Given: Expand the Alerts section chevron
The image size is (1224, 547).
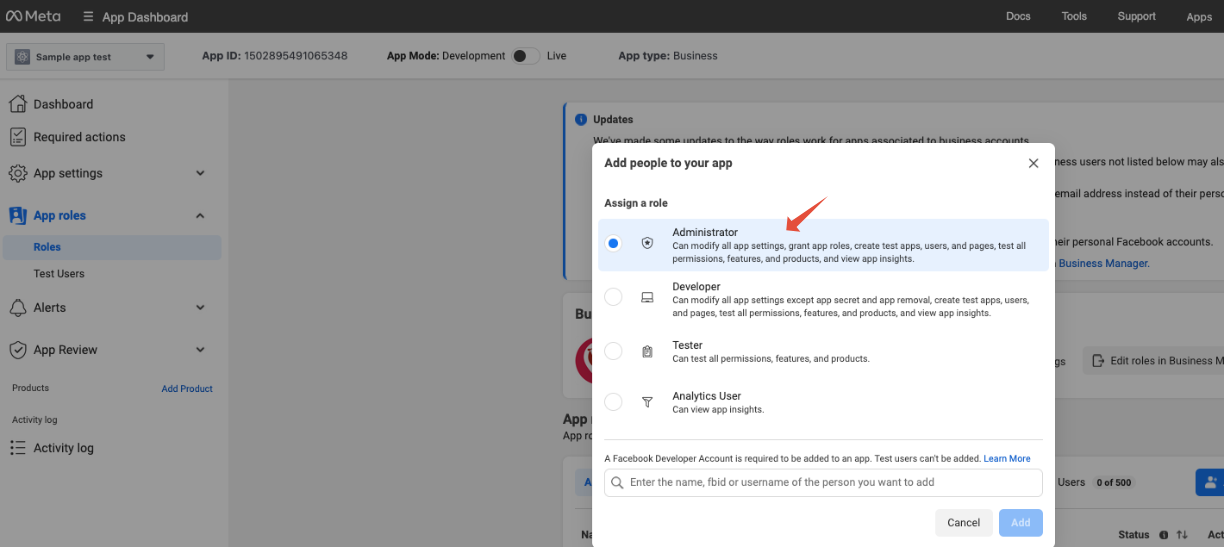Looking at the screenshot, I should pos(200,307).
